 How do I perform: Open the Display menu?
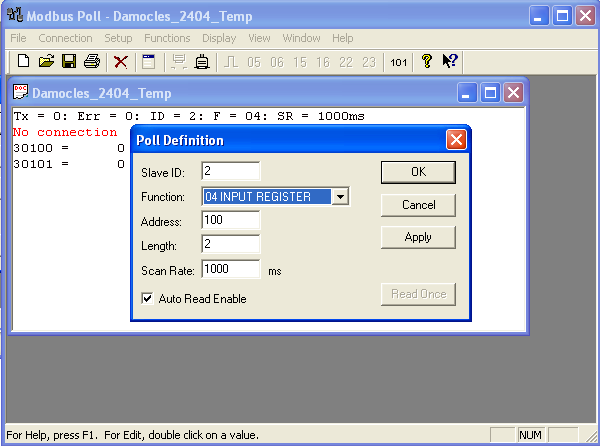click(x=219, y=38)
